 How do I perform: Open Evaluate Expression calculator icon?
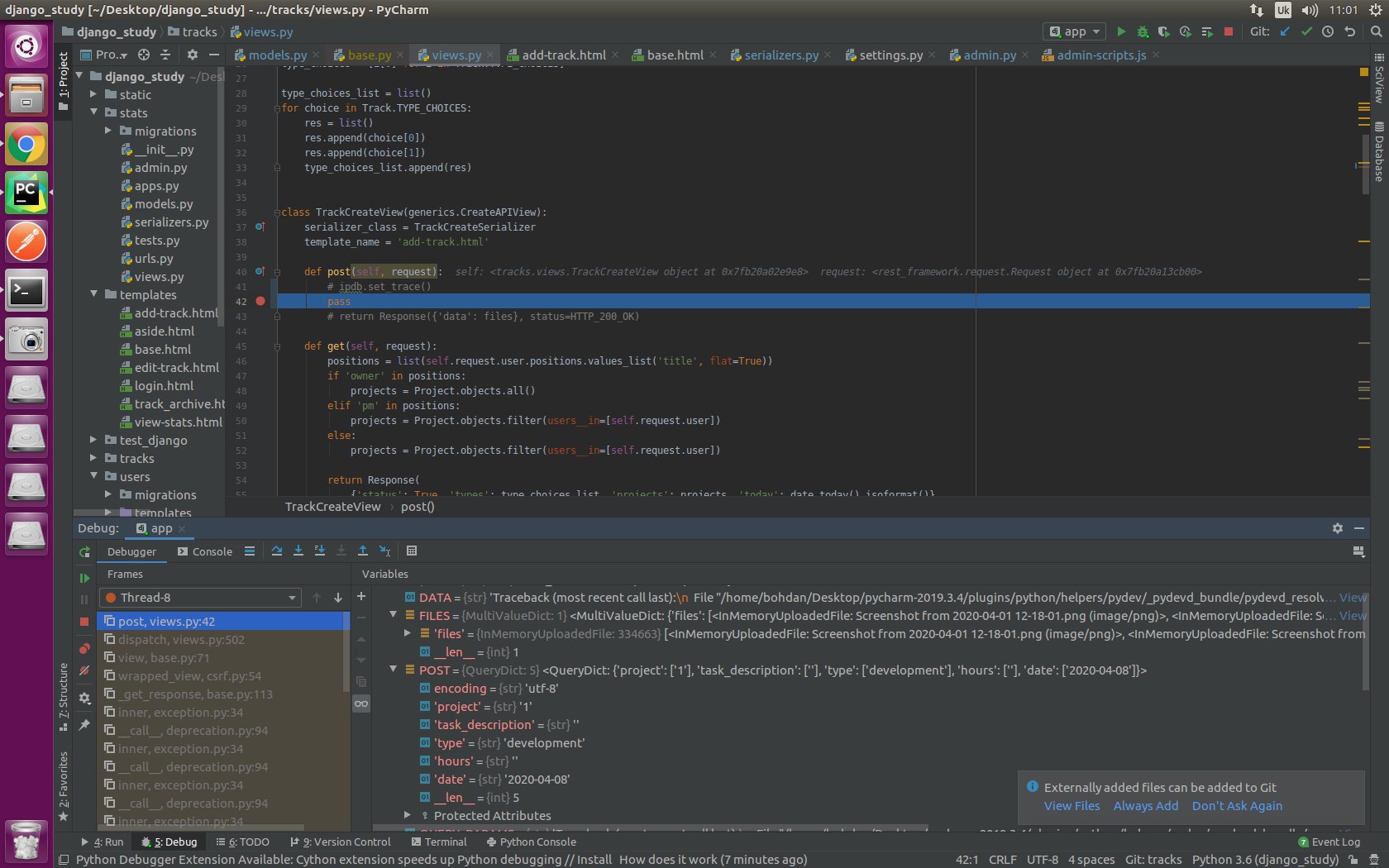coord(412,551)
